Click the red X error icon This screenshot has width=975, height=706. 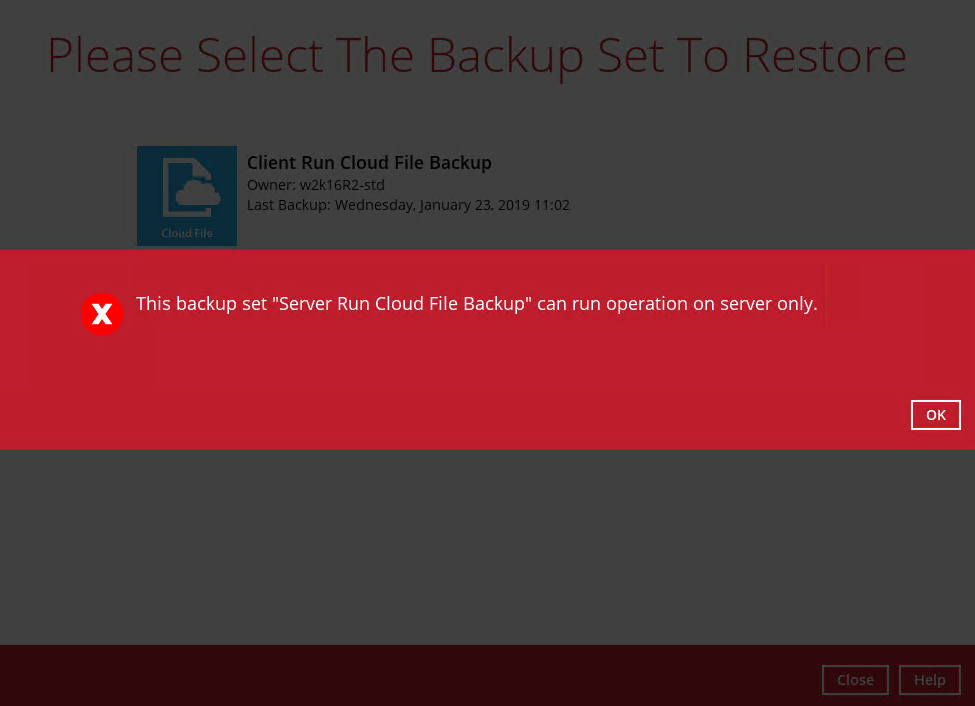(x=102, y=315)
